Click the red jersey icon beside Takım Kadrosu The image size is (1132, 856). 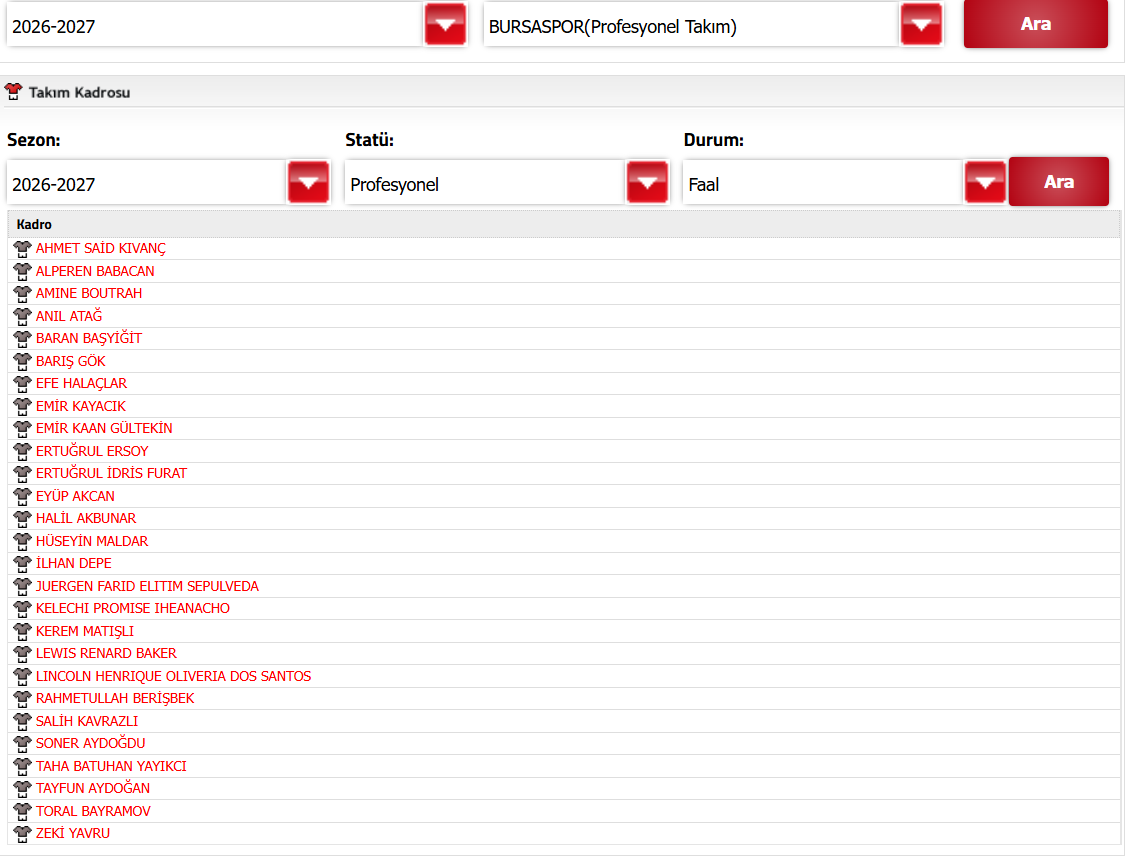coord(14,92)
